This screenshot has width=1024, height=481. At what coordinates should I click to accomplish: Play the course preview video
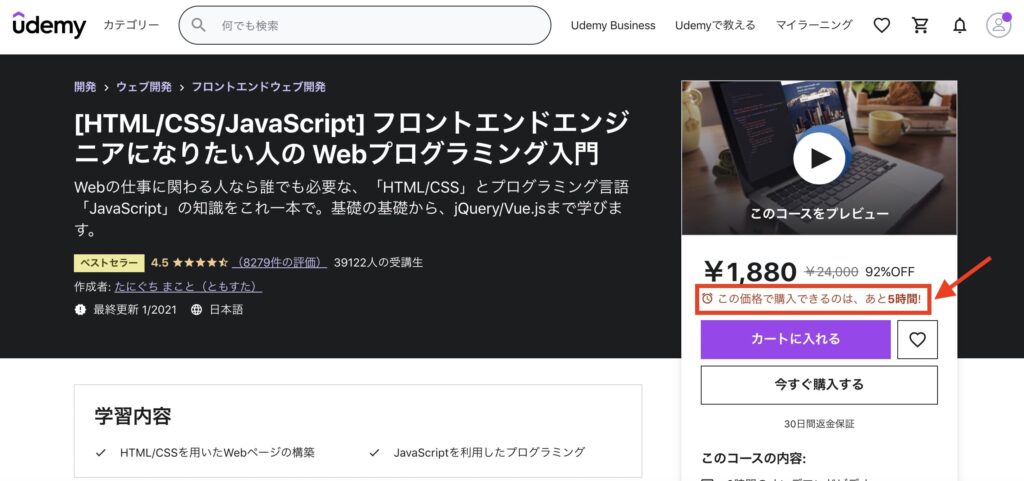click(x=820, y=158)
